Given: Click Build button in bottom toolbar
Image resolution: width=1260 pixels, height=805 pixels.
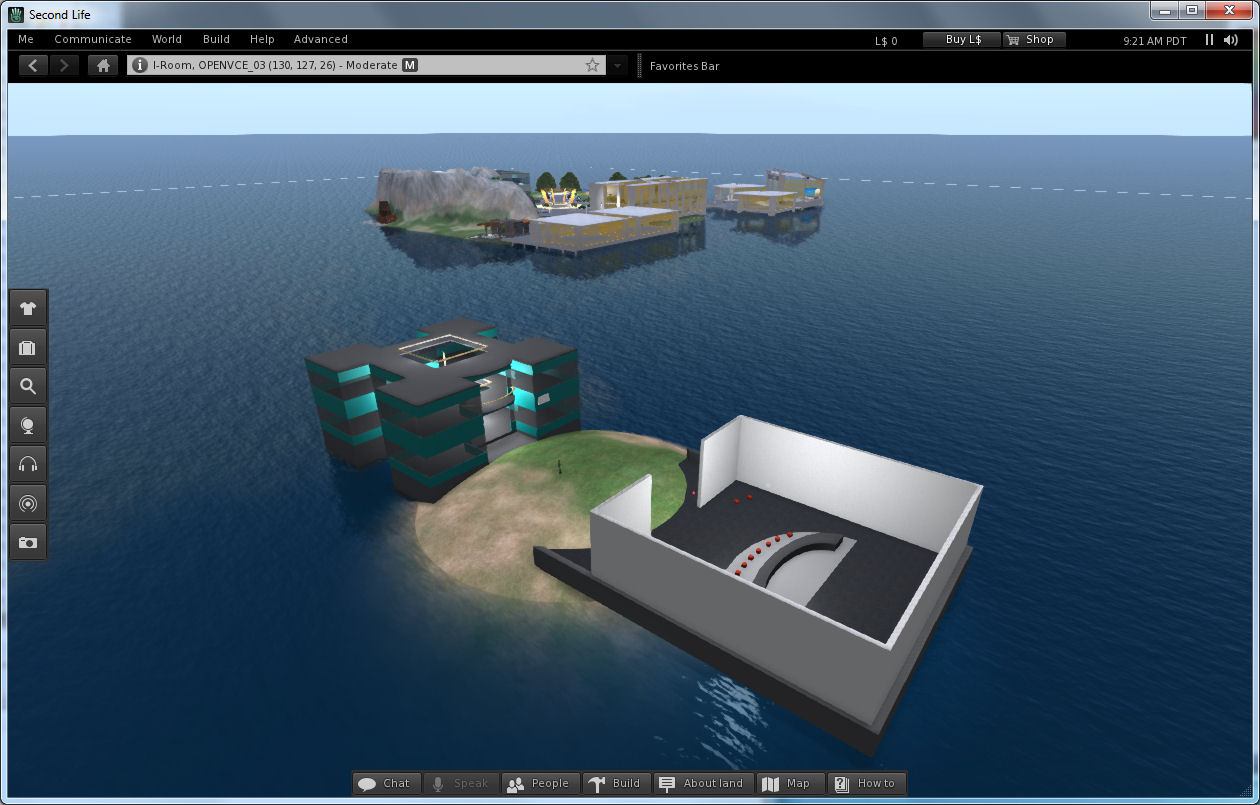Looking at the screenshot, I should click(616, 783).
